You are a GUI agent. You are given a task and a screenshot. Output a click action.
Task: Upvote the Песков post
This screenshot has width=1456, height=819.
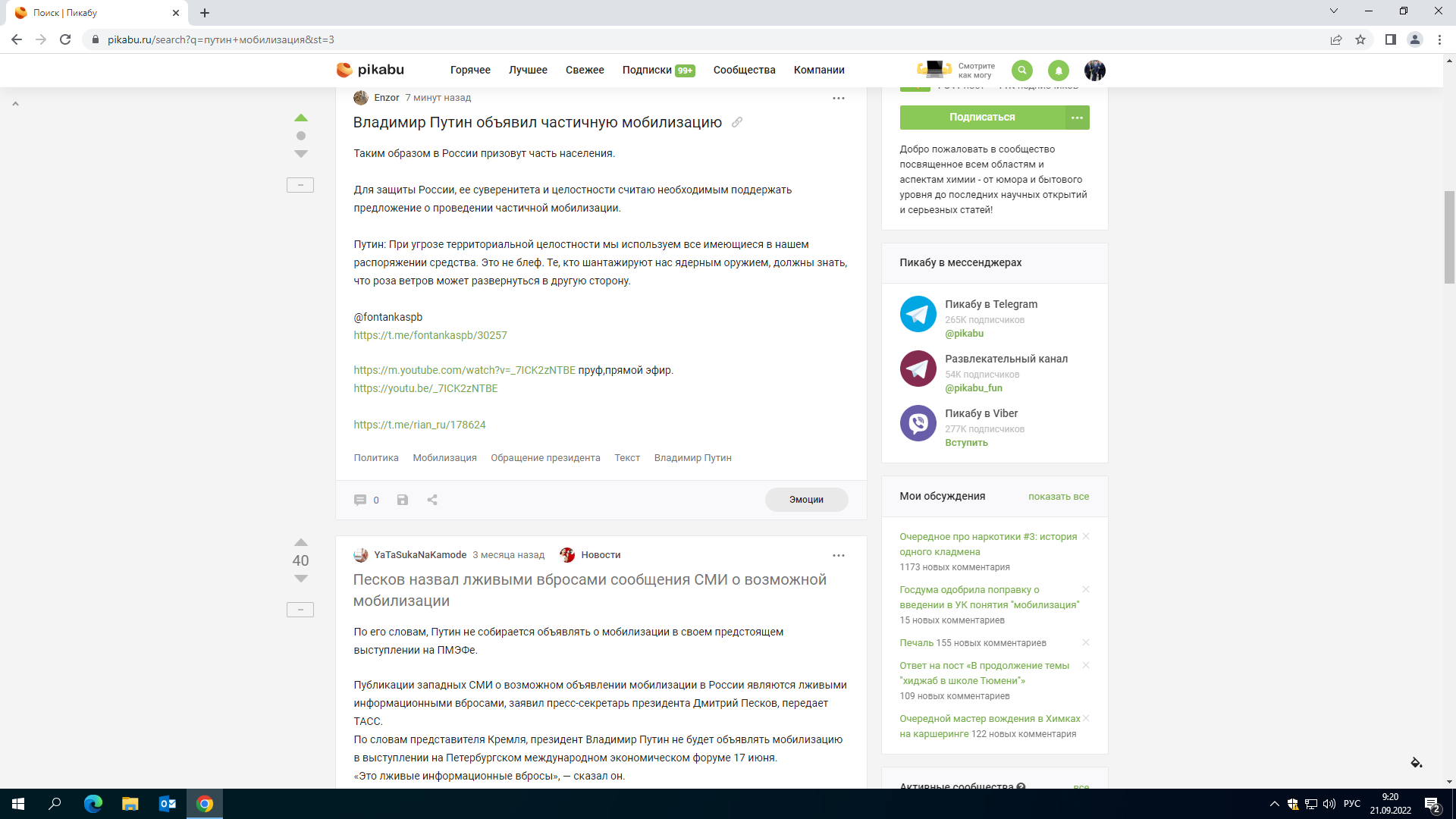tap(301, 542)
